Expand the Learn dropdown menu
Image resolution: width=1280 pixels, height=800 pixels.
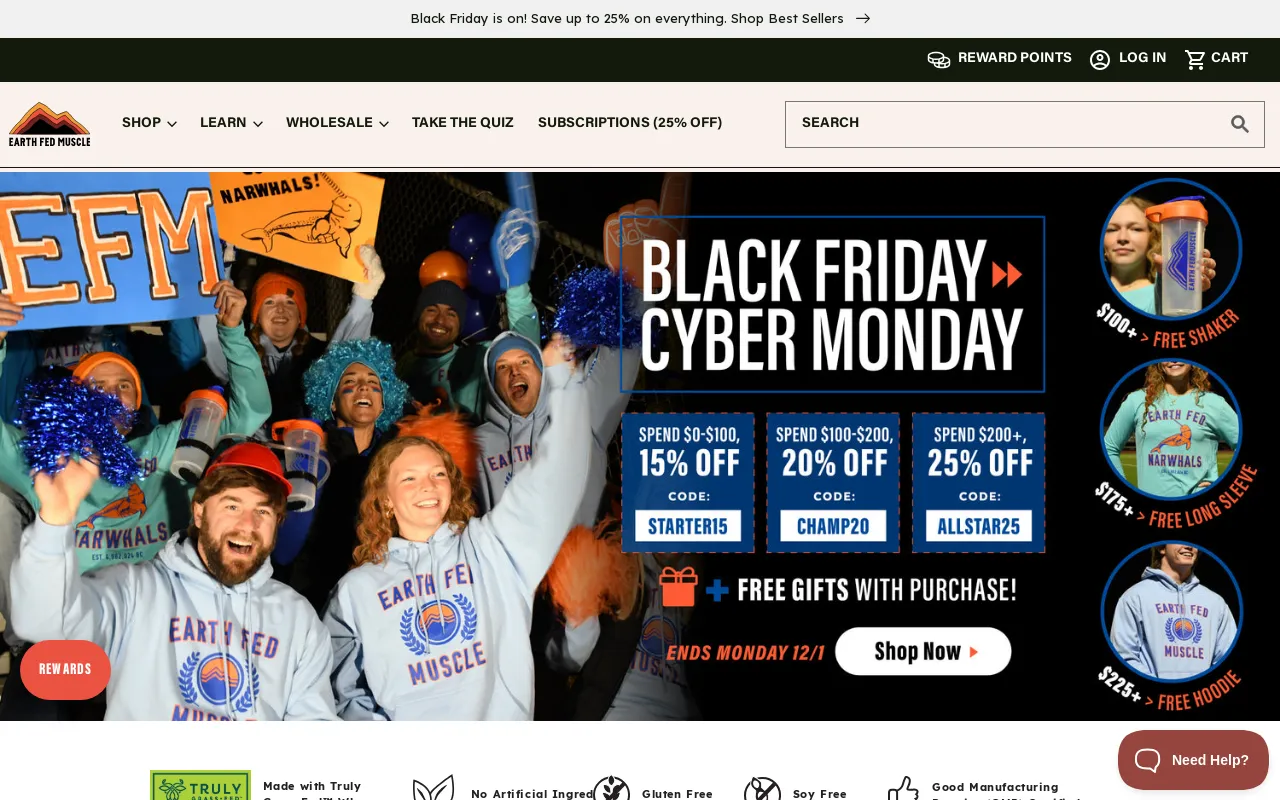tap(231, 123)
